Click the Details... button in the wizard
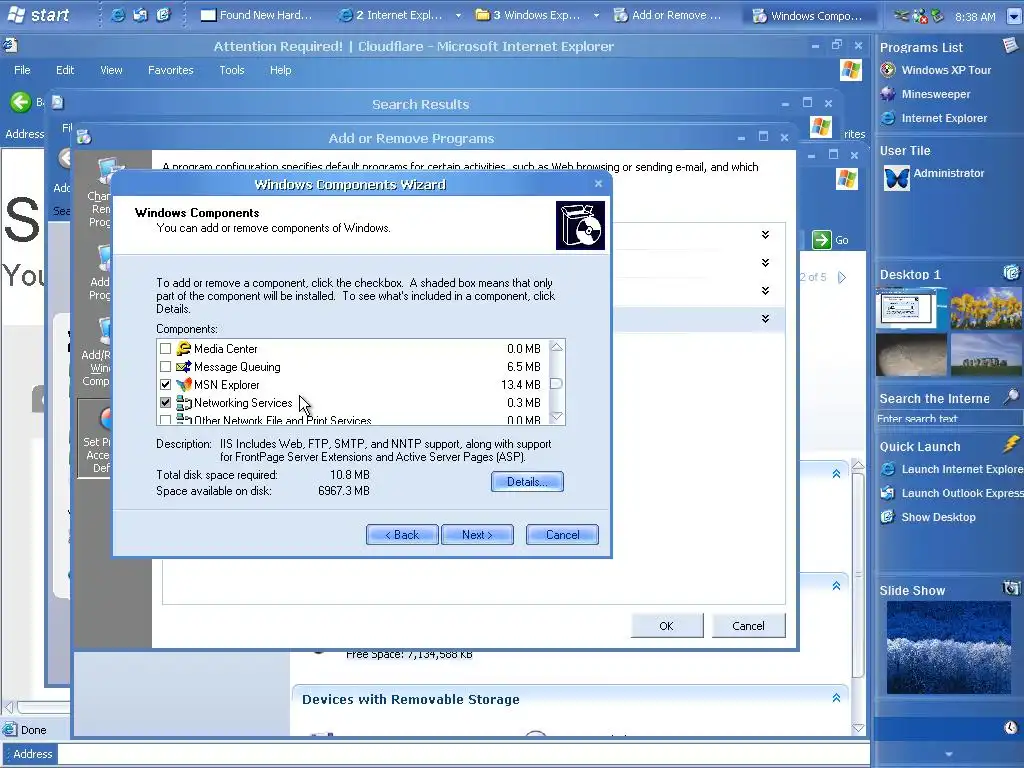Screen dimensions: 1024x768 point(527,482)
